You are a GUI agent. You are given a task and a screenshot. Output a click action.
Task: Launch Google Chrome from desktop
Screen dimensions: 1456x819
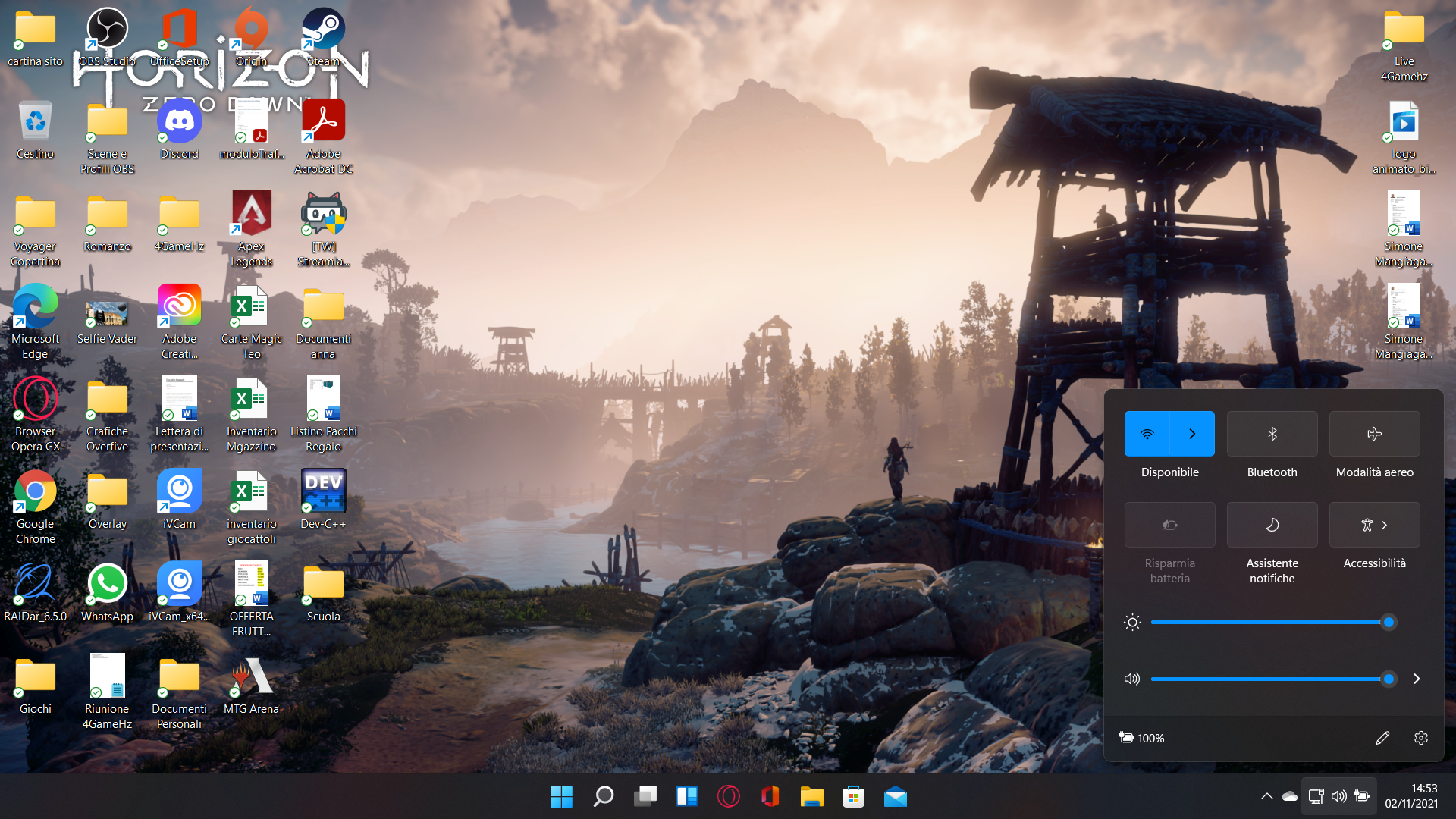click(35, 508)
